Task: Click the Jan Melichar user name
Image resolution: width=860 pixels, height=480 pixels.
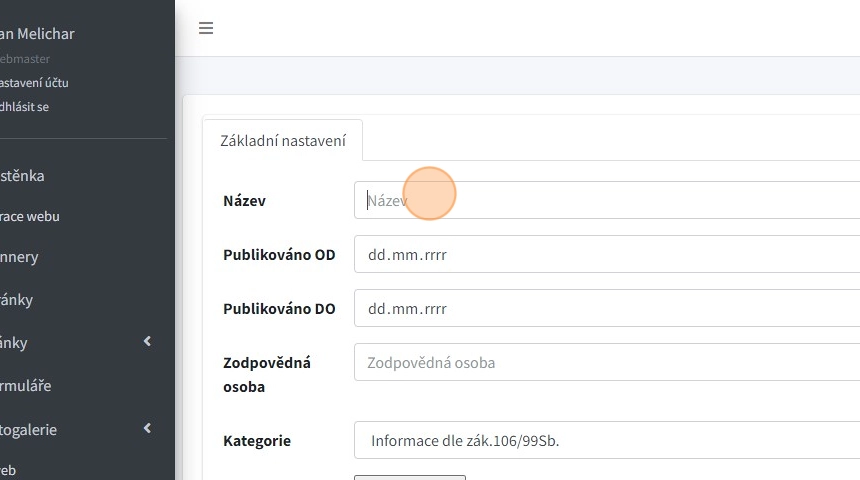Action: click(x=38, y=34)
